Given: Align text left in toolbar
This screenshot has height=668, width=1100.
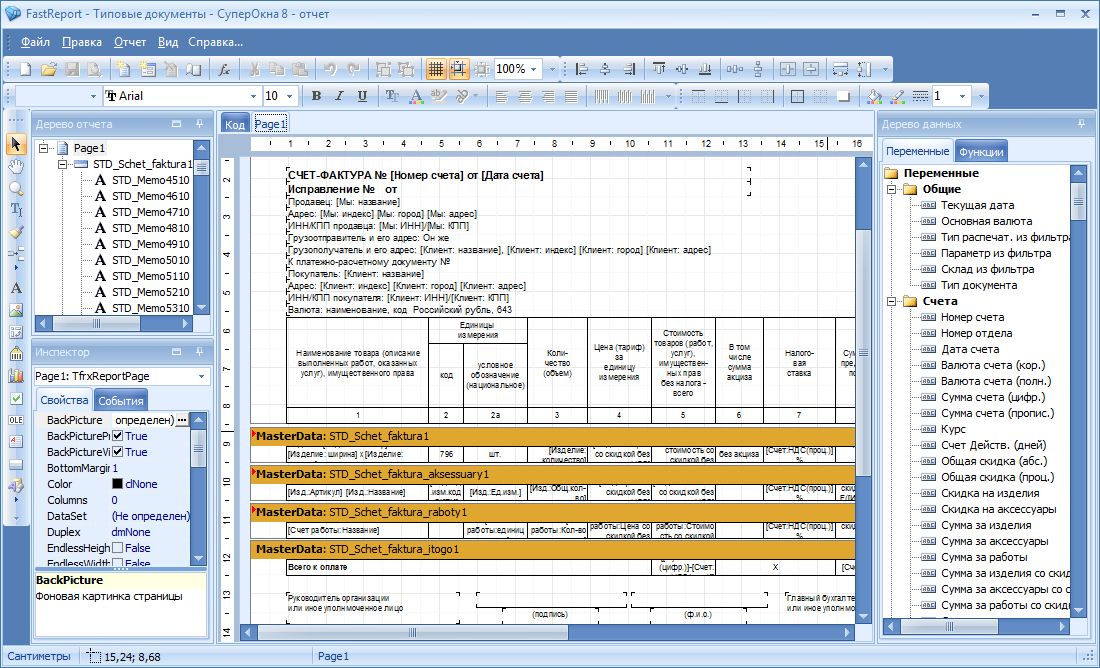Looking at the screenshot, I should [502, 96].
